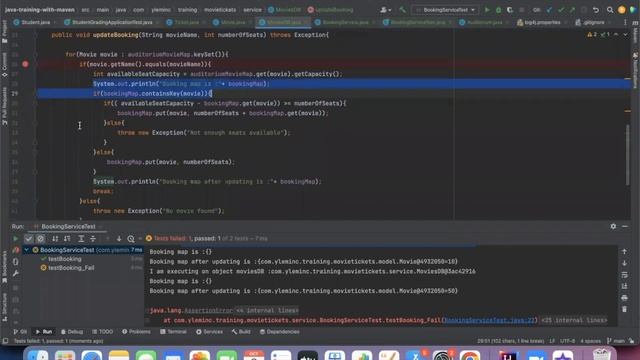Image resolution: width=640 pixels, height=360 pixels.
Task: Select the testBooking_Fail result row
Action: coord(71,268)
